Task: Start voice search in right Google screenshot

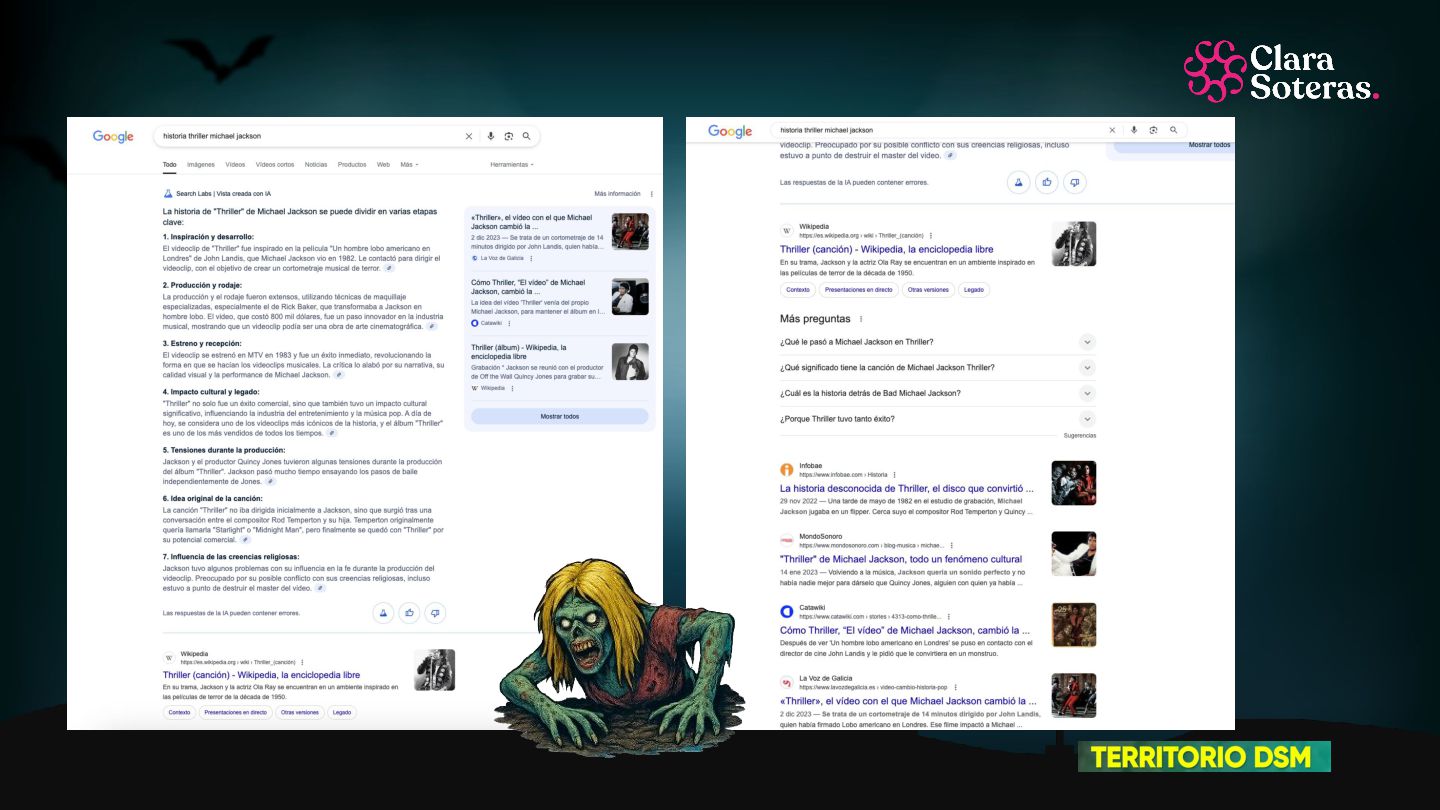Action: [1134, 130]
